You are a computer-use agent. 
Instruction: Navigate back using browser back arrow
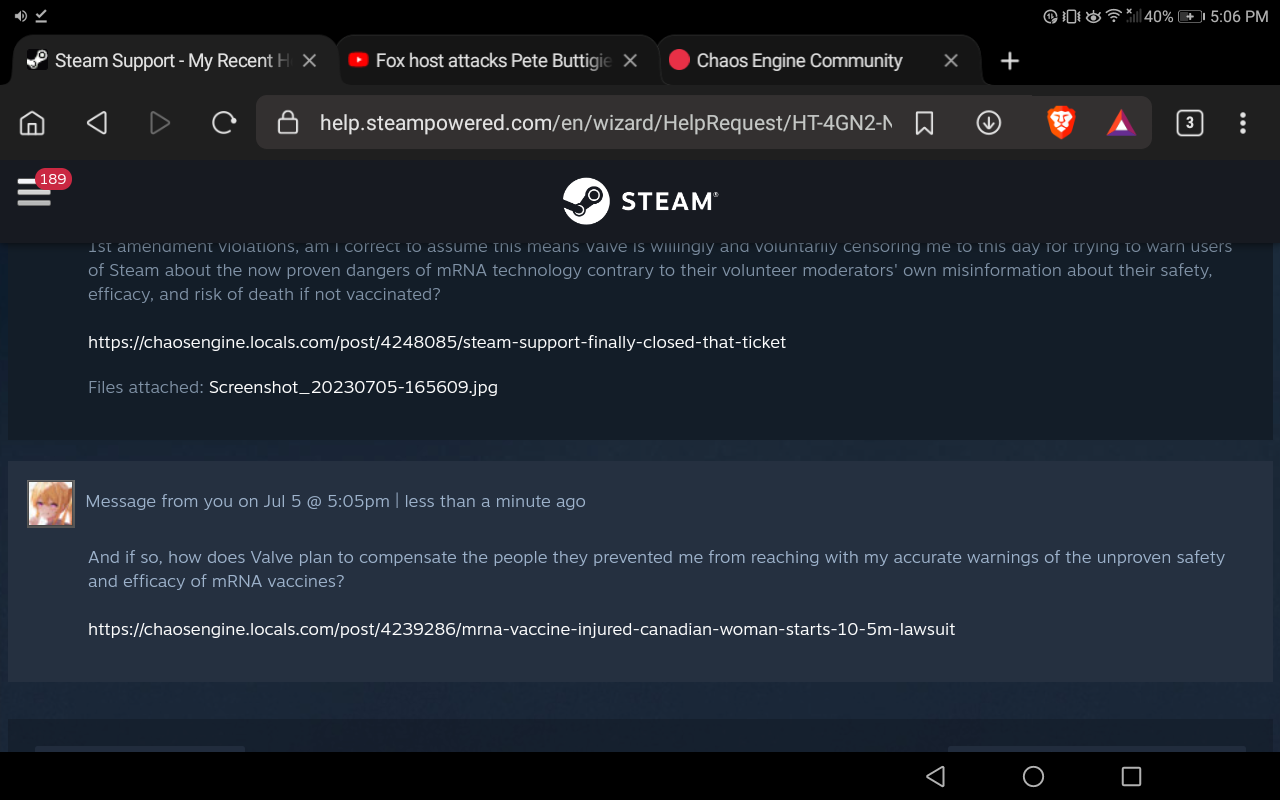[96, 123]
